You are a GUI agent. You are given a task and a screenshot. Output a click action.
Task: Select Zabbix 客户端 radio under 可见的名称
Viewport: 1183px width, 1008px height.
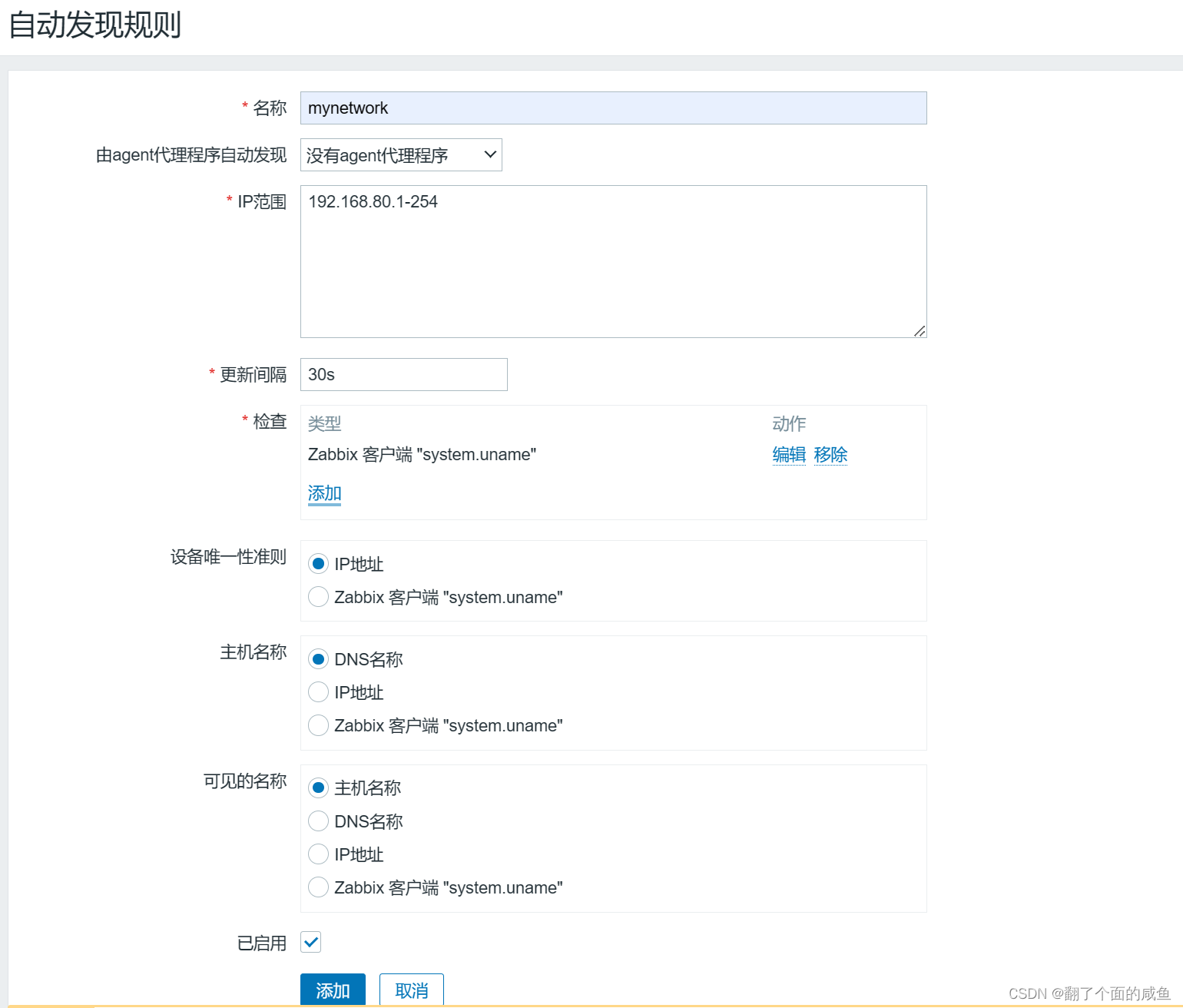tap(318, 887)
